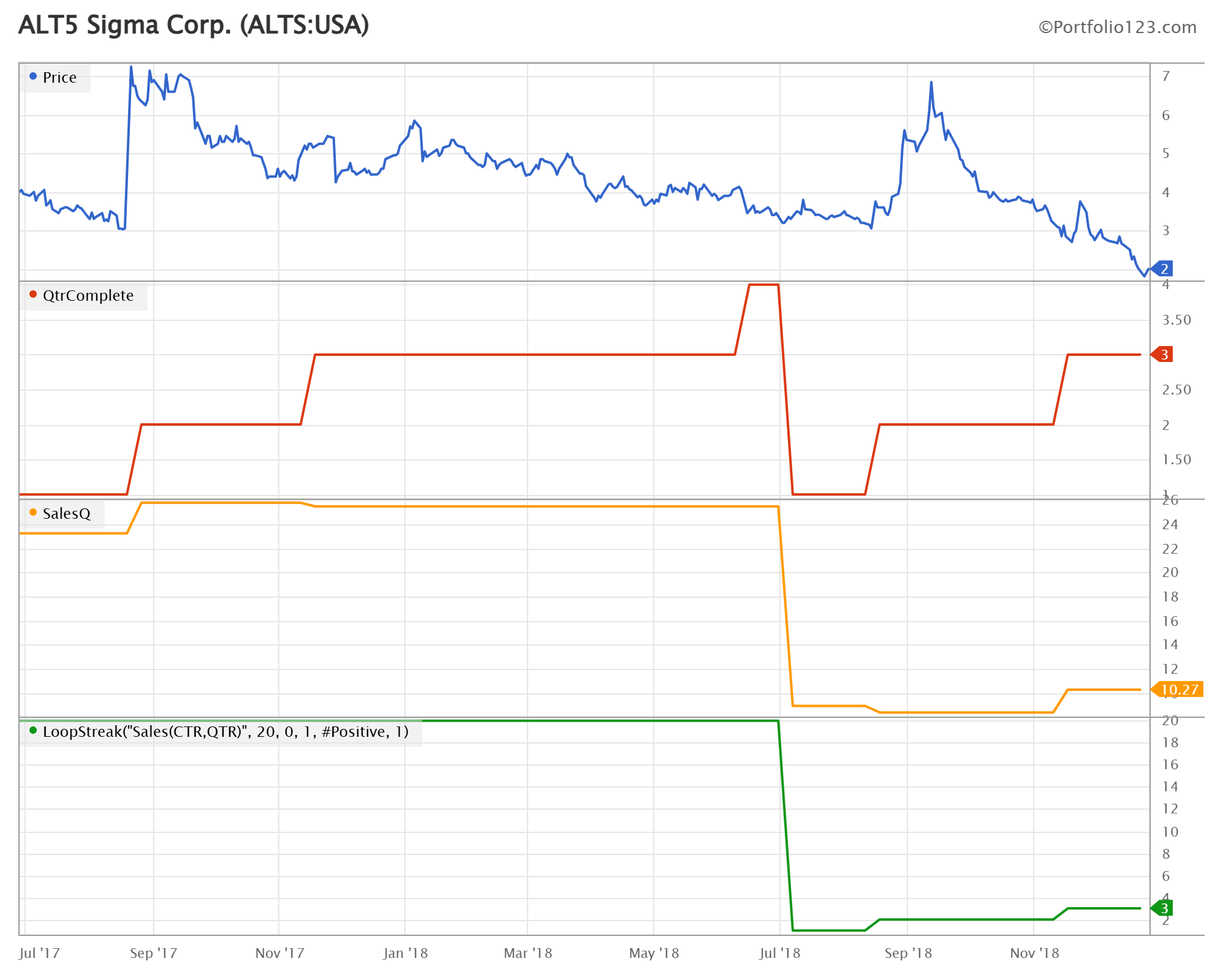This screenshot has width=1223, height=980.
Task: Click the green LoopStreak legend dot
Action: tap(33, 731)
